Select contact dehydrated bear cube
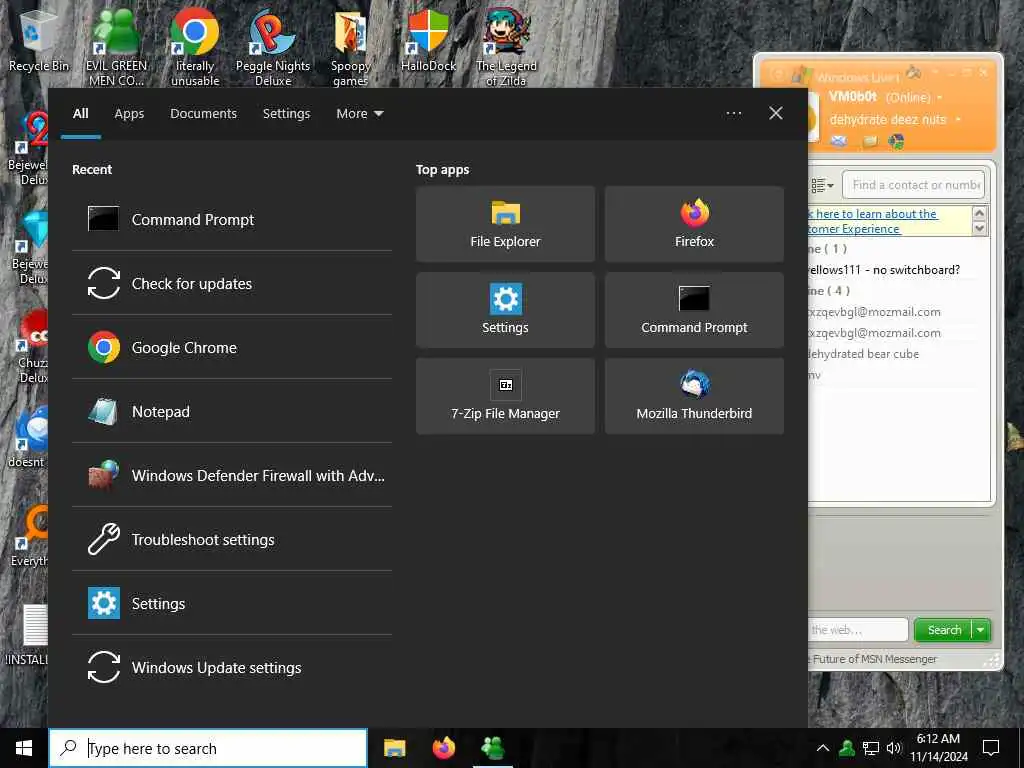Viewport: 1024px width, 768px height. coord(863,354)
